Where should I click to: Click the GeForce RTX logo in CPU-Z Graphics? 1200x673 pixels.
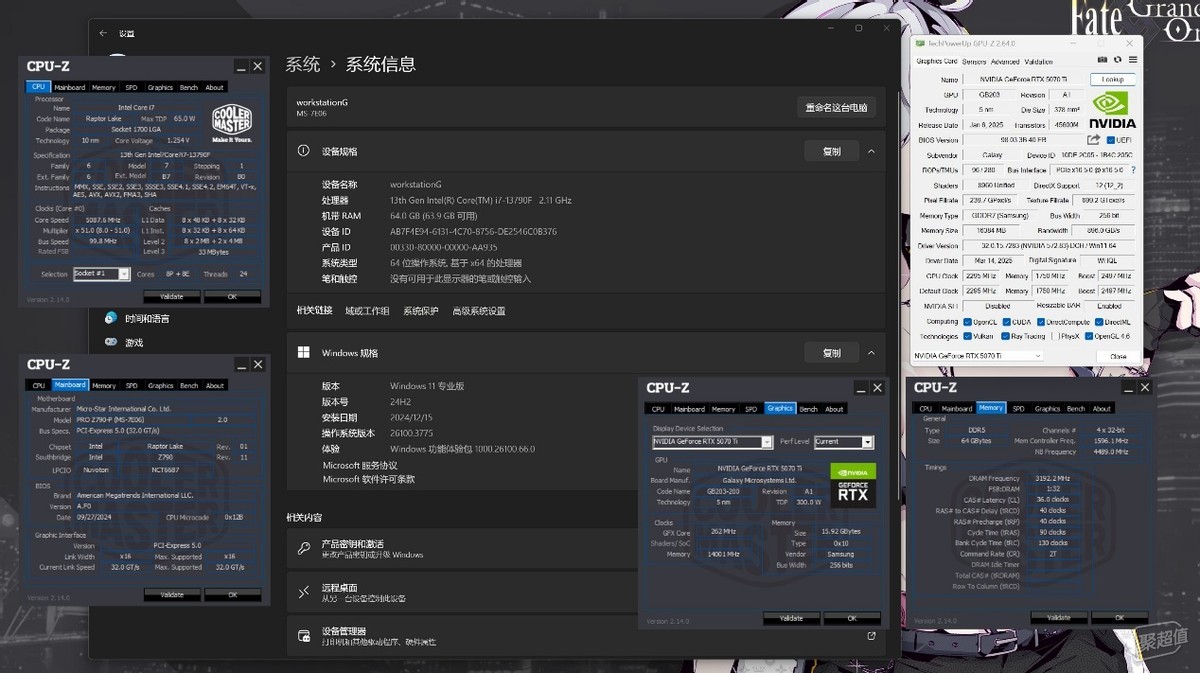click(853, 484)
